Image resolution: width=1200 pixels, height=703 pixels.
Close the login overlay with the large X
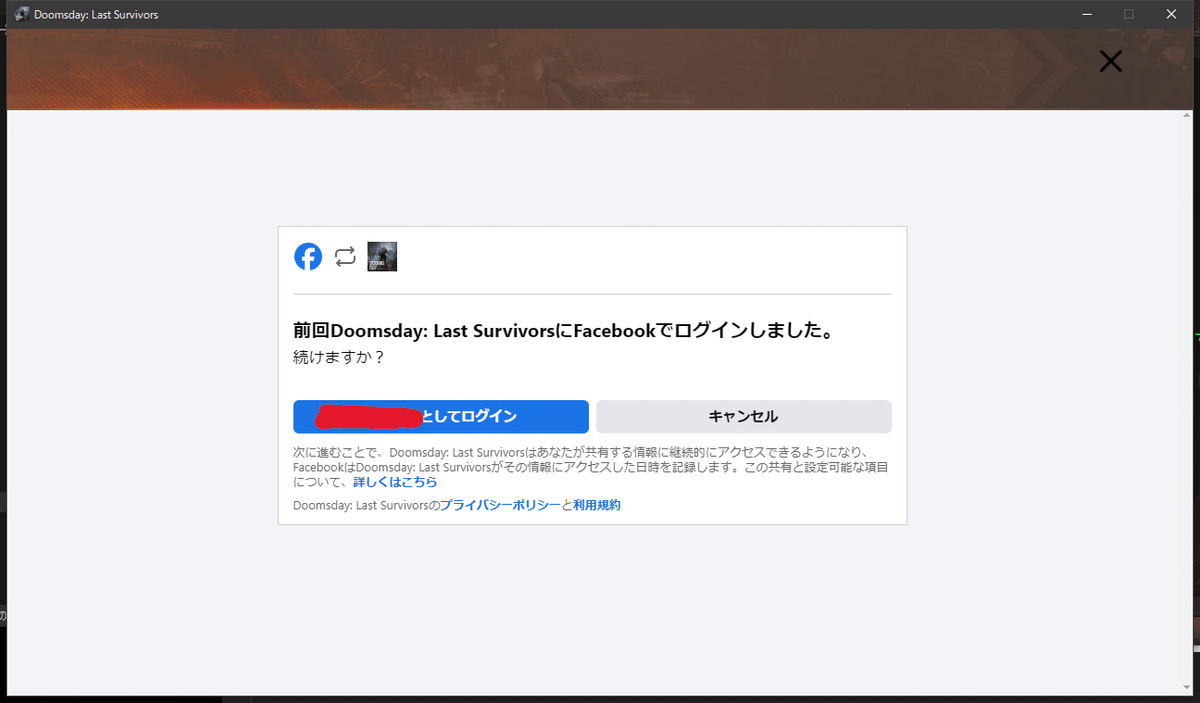point(1111,62)
